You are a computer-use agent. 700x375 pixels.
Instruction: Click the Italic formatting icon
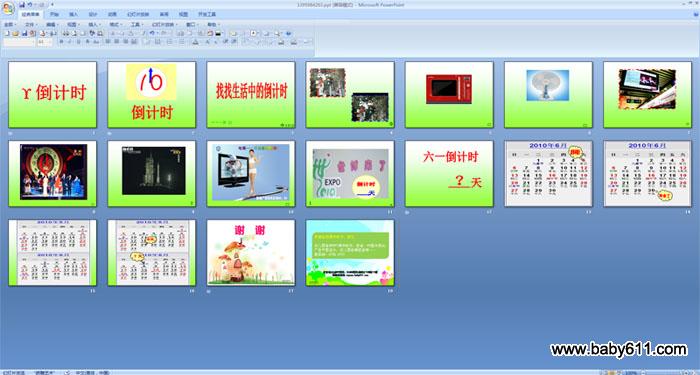pyautogui.click(x=71, y=42)
